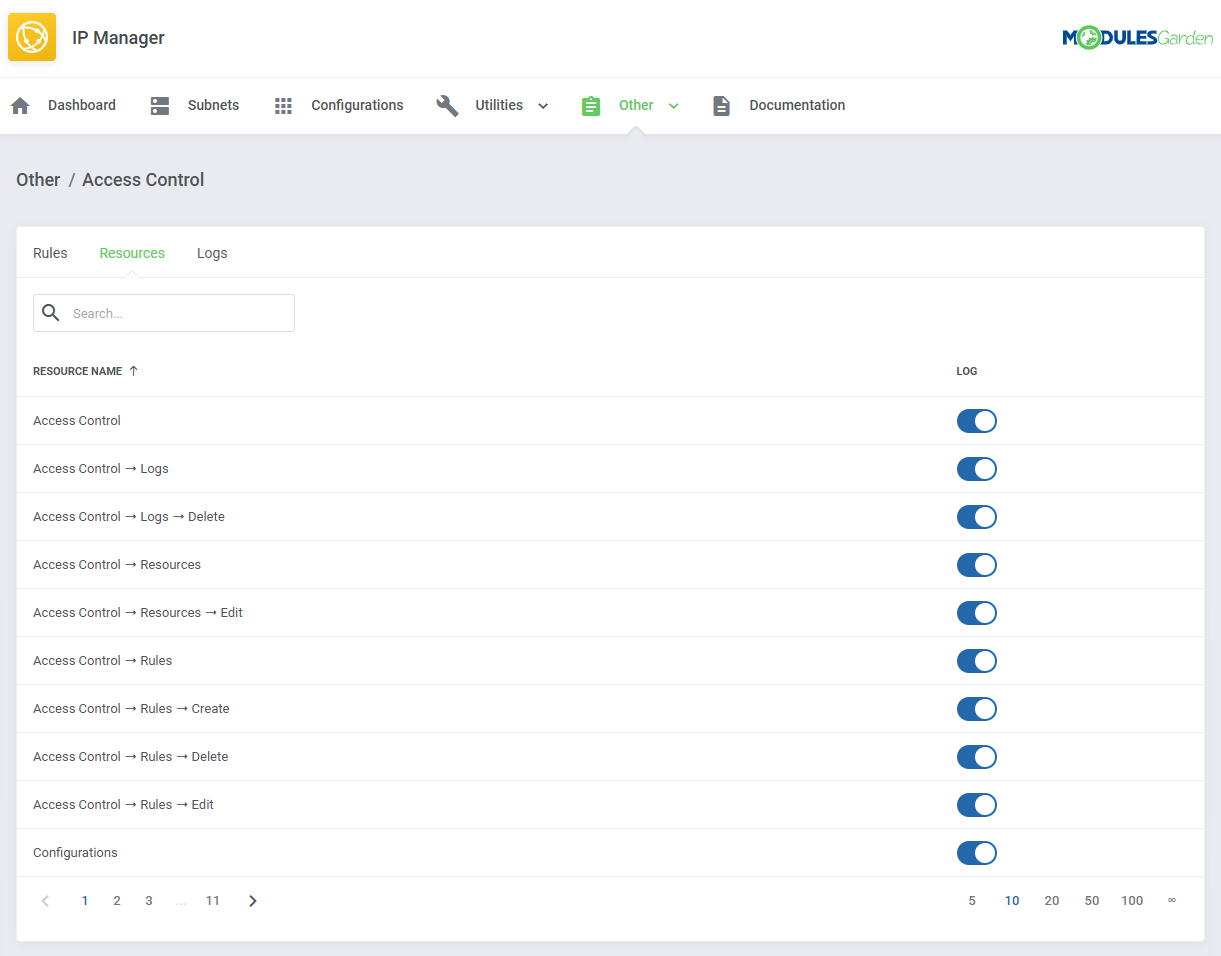Click the Configurations grid icon
This screenshot has width=1221, height=956.
pos(283,106)
